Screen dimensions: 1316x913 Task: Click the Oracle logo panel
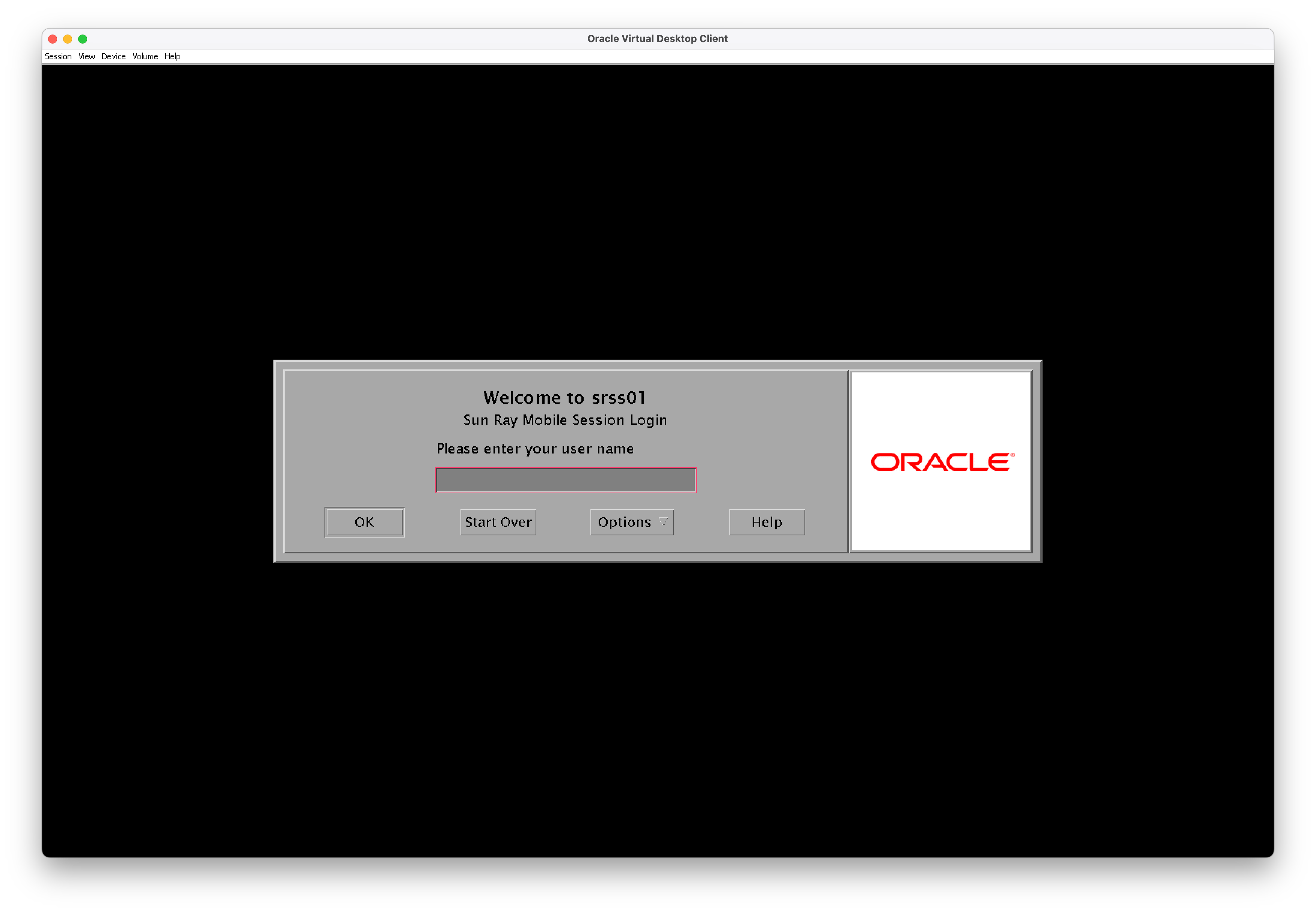(x=941, y=462)
